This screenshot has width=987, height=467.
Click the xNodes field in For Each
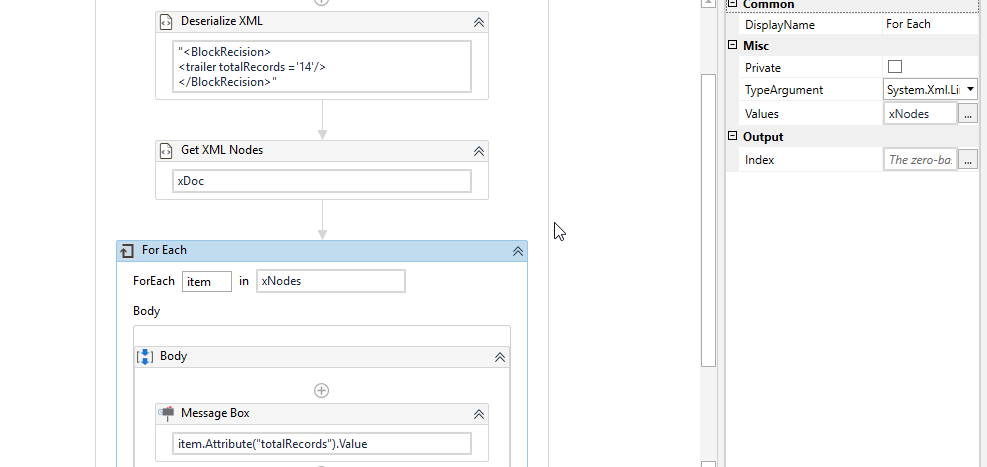[330, 281]
